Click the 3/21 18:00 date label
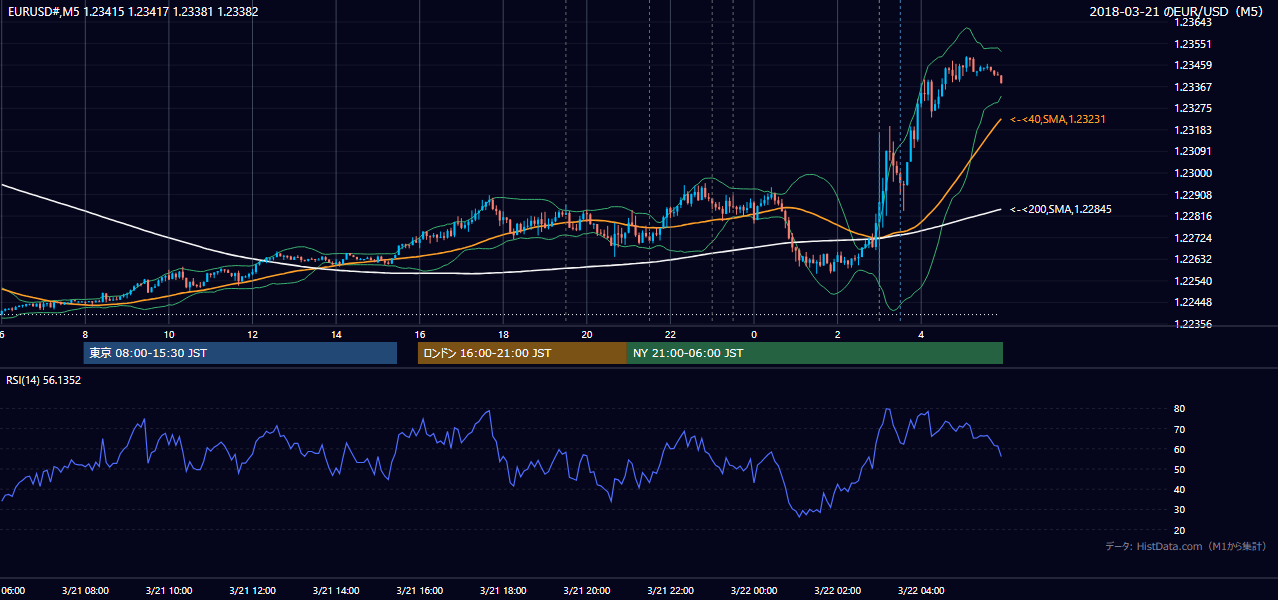This screenshot has width=1278, height=600. point(502,591)
